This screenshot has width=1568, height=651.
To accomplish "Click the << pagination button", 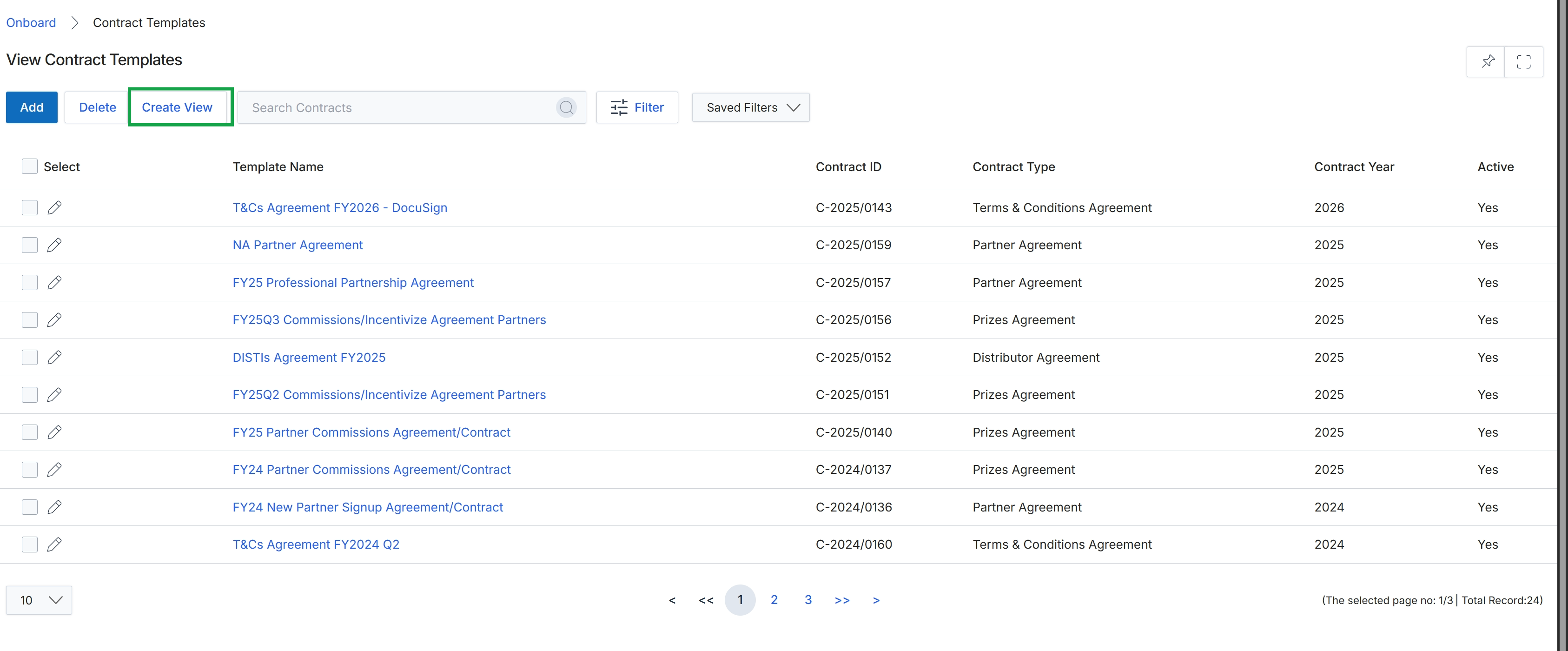I will (706, 600).
